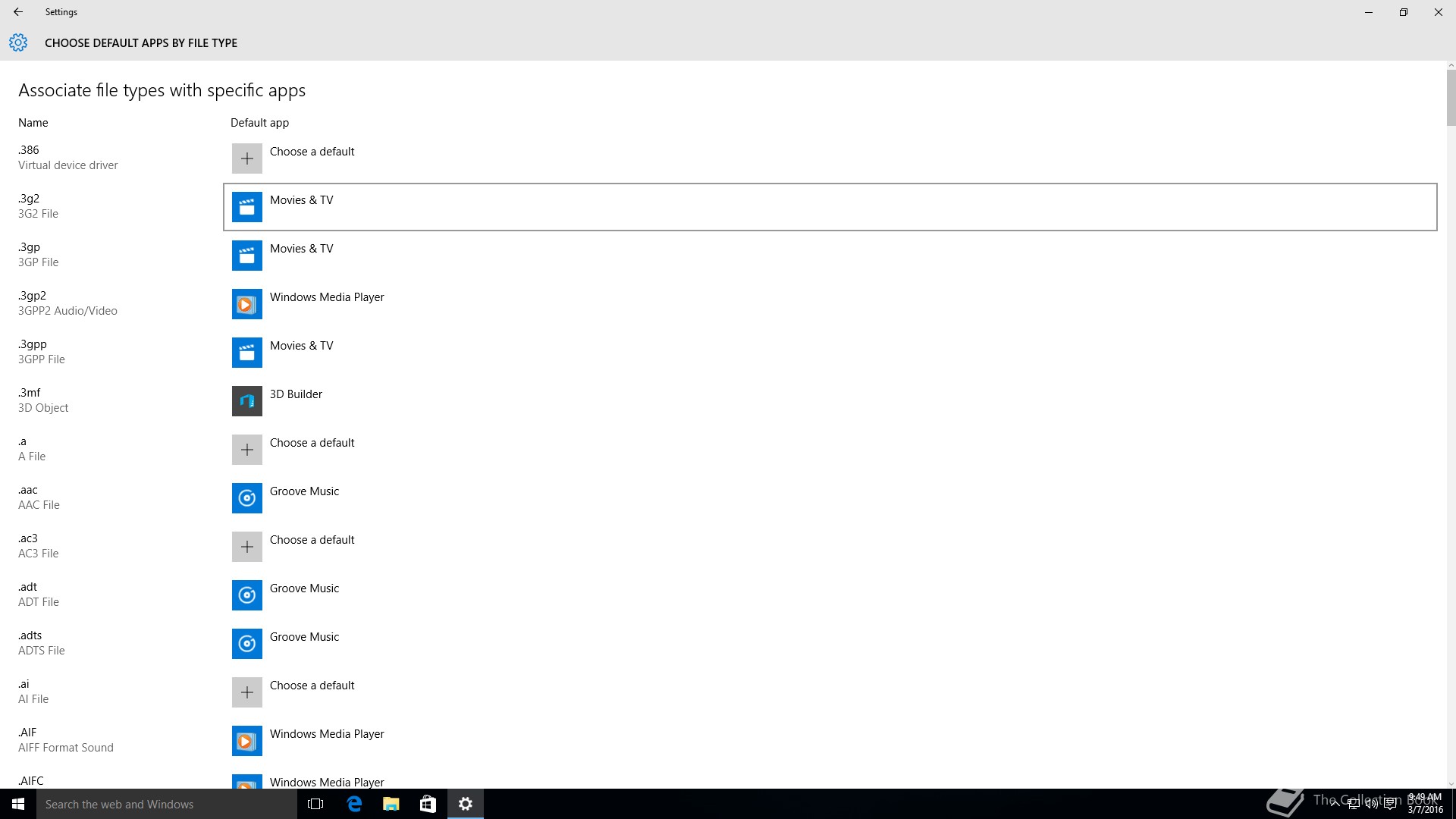
Task: Open File Explorer from taskbar
Action: click(391, 804)
